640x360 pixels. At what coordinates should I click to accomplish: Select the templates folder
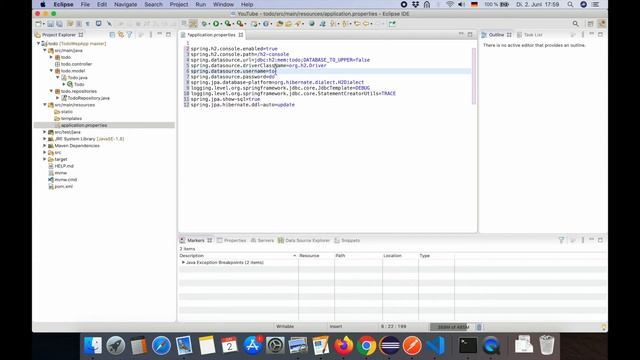(71, 118)
